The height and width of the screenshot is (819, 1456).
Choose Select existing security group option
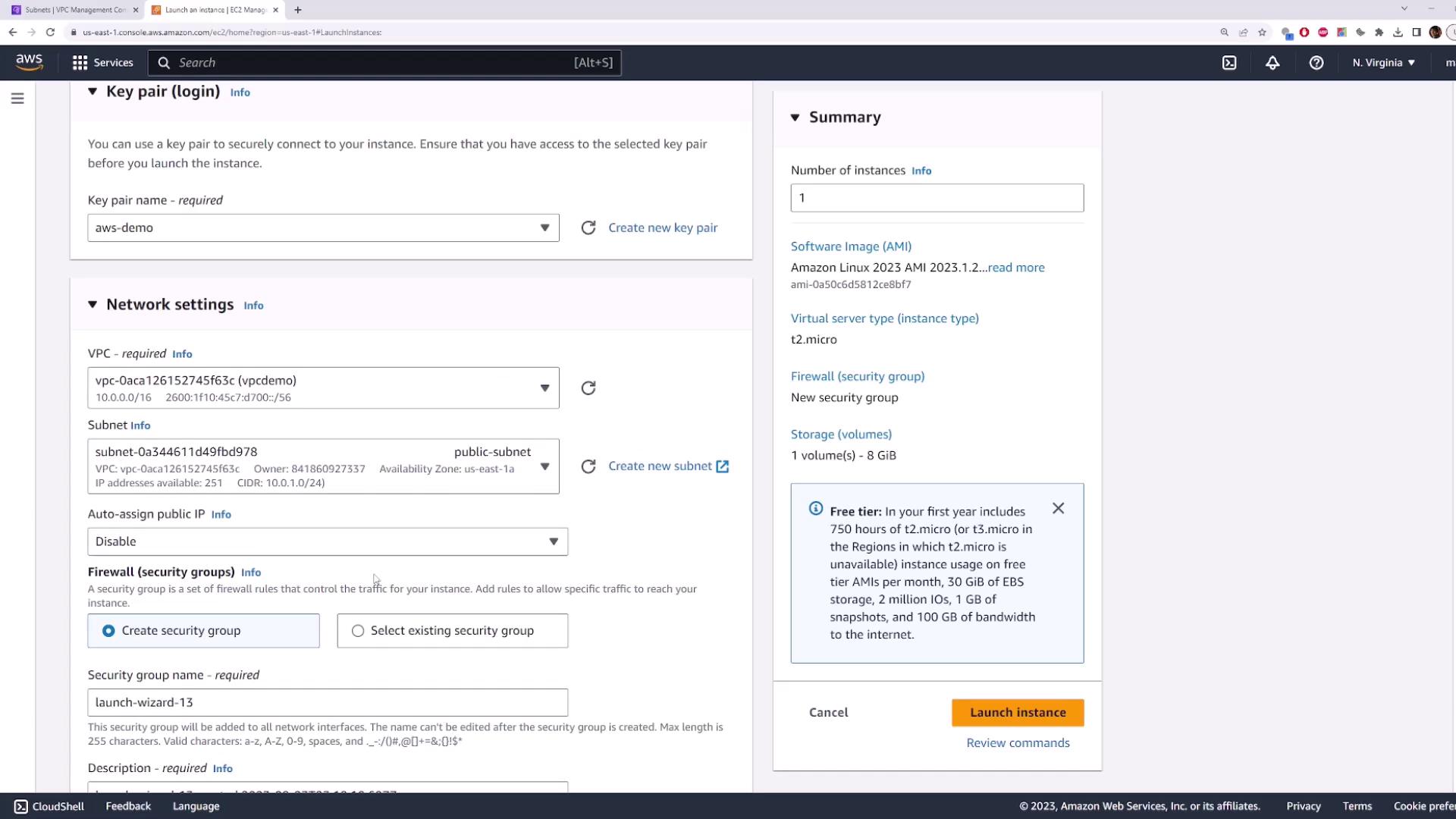click(452, 631)
